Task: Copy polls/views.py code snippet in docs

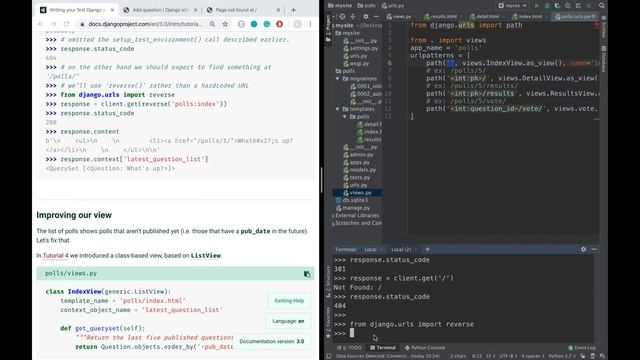Action: click(307, 274)
